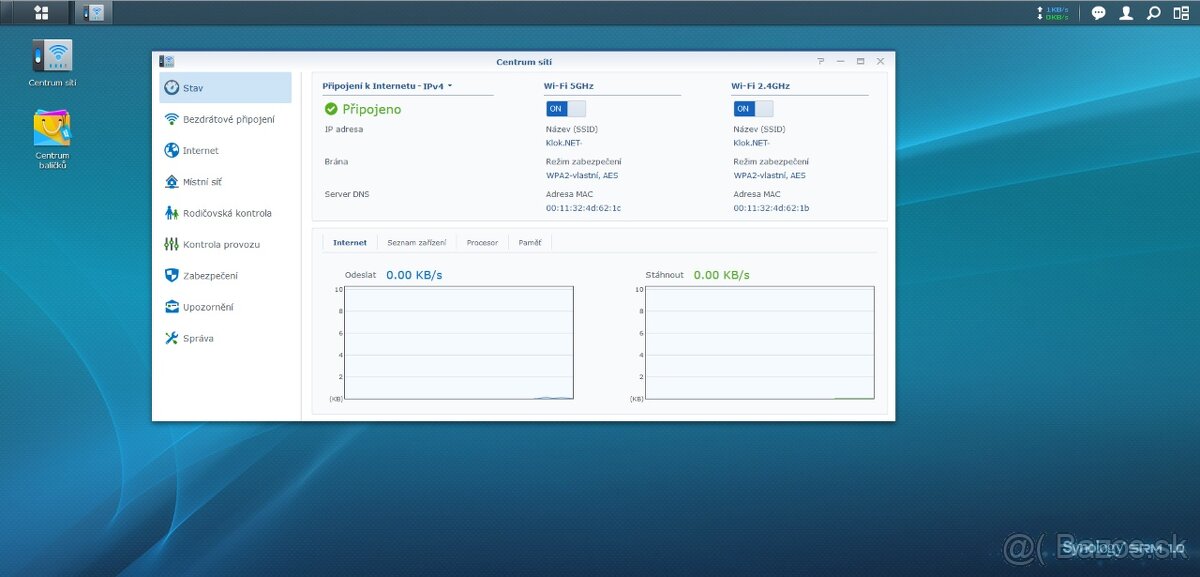1200x577 pixels.
Task: Click the download traffic graph
Action: pyautogui.click(x=760, y=343)
